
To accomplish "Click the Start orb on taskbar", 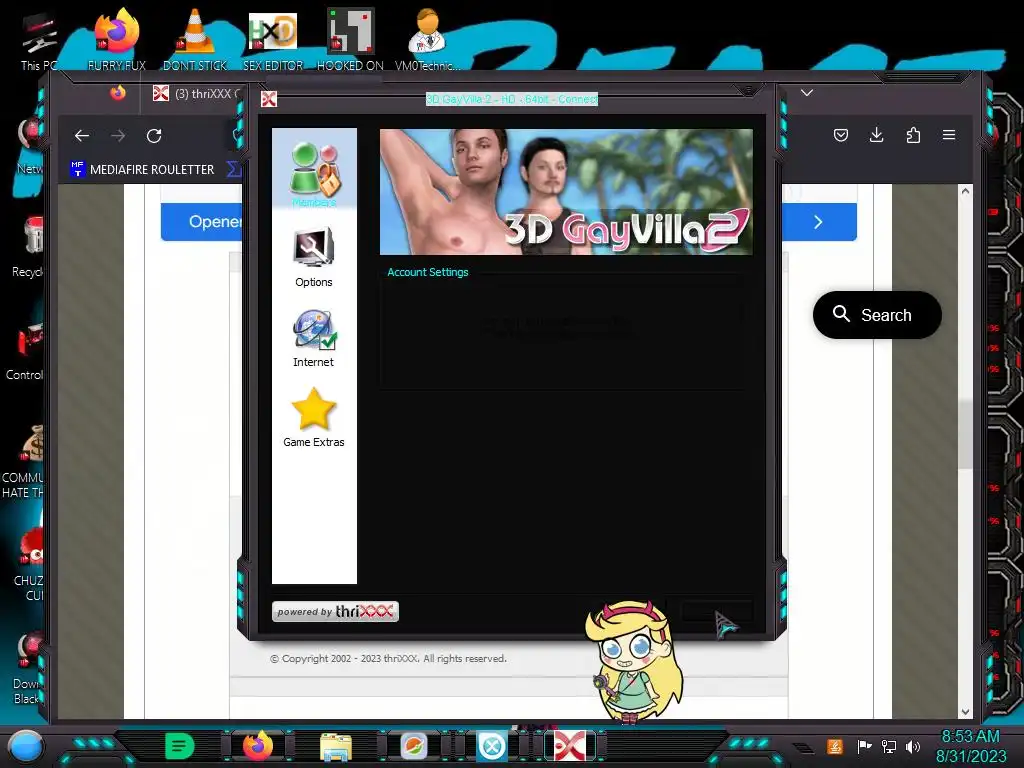I will coord(26,746).
